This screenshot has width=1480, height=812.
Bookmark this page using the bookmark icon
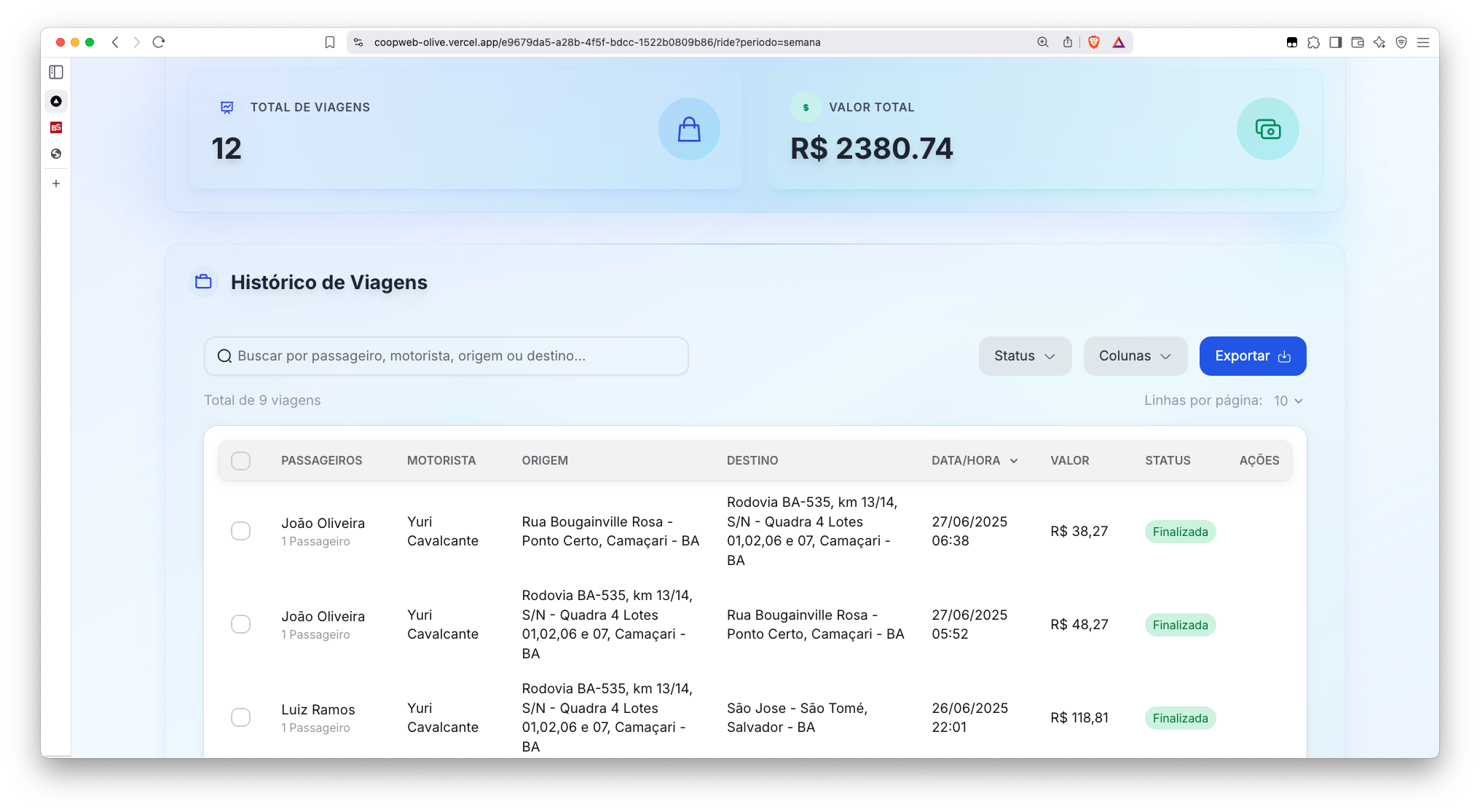[330, 42]
